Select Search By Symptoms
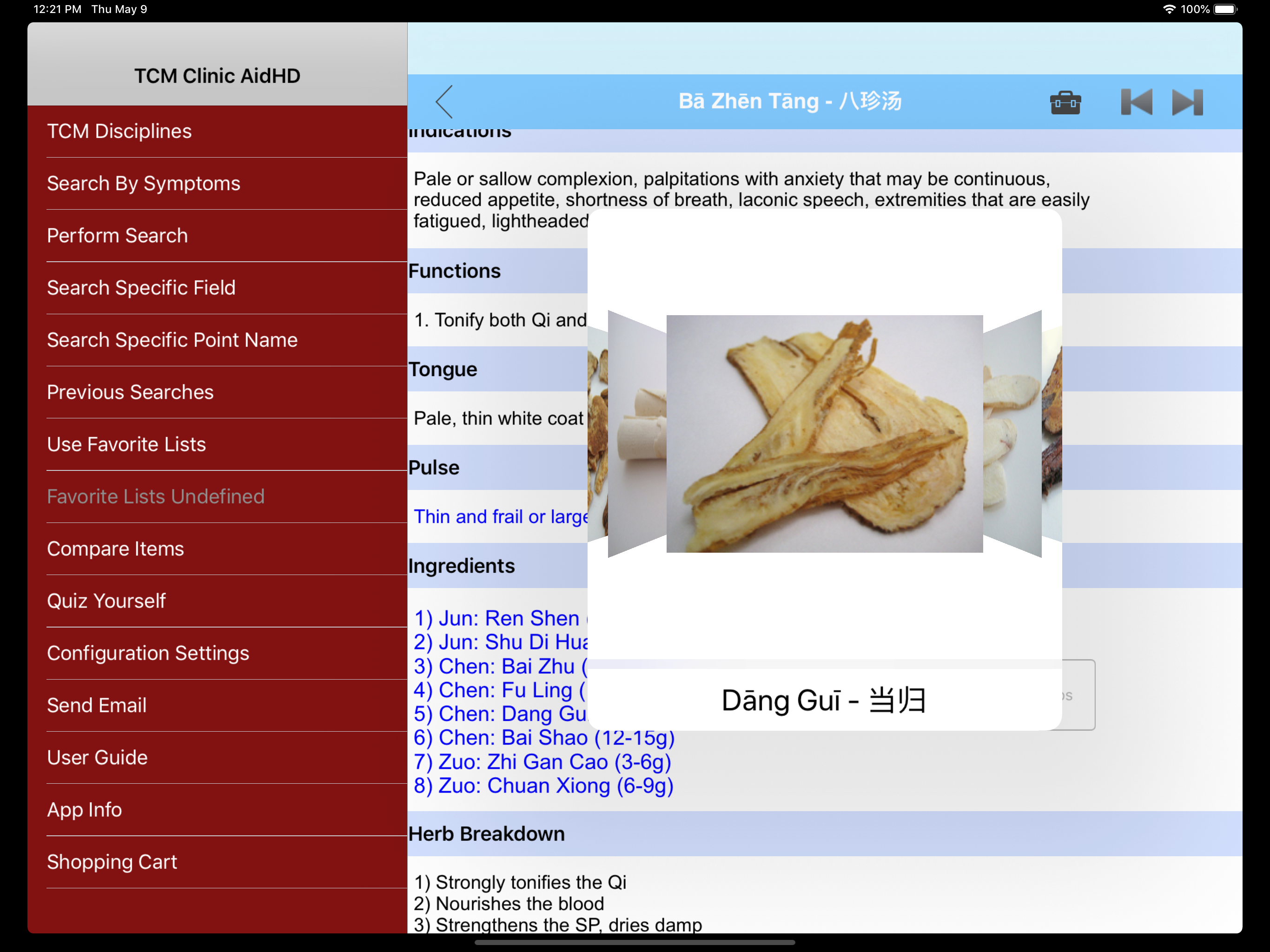Screen dimensions: 1270x952 tap(217, 184)
